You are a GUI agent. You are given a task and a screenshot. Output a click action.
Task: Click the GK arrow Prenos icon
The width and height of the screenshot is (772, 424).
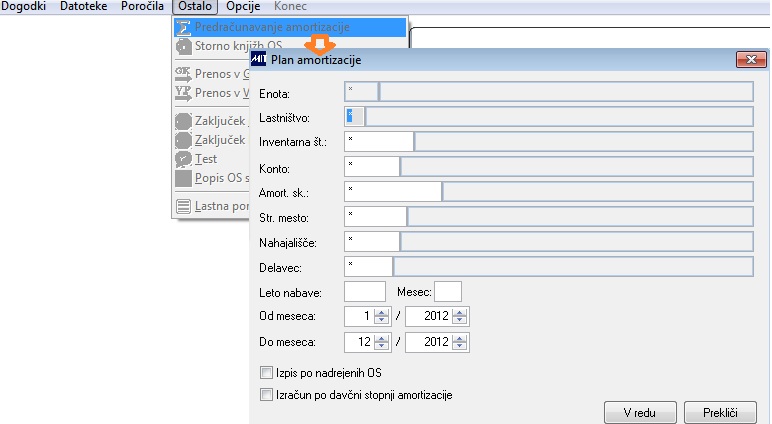pos(183,74)
